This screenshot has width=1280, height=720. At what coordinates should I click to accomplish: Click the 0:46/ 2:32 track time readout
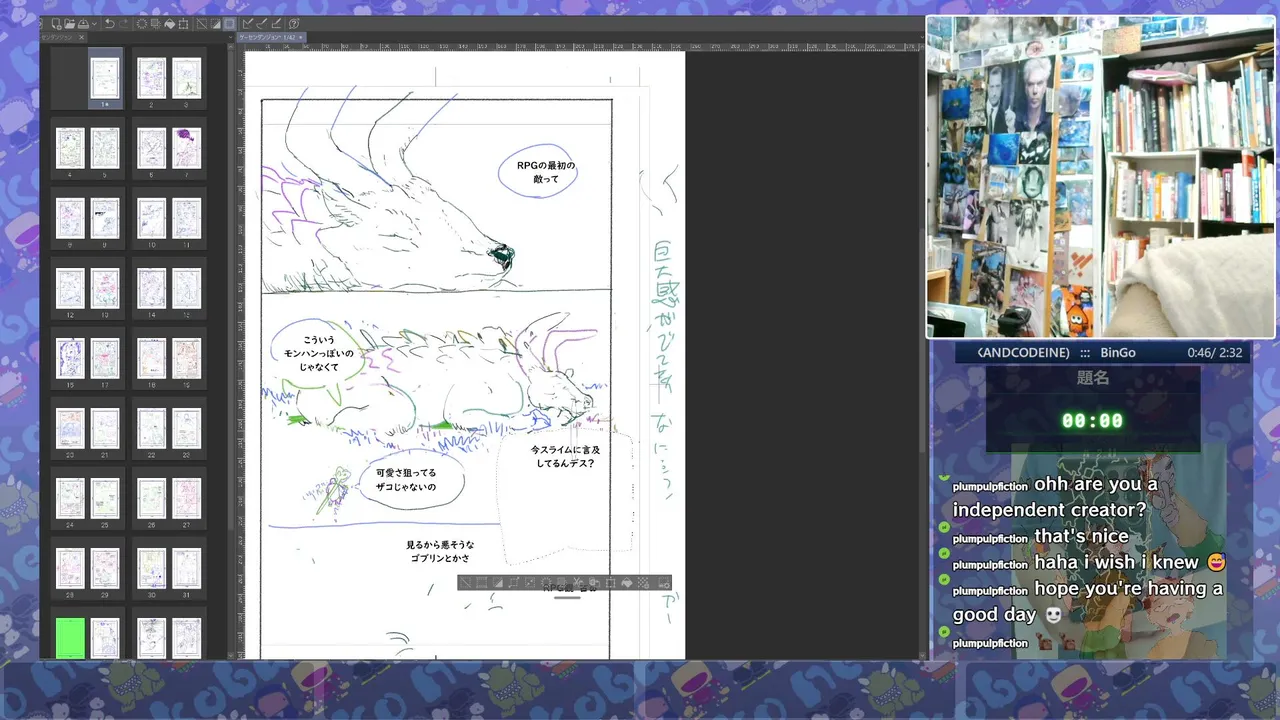1214,353
